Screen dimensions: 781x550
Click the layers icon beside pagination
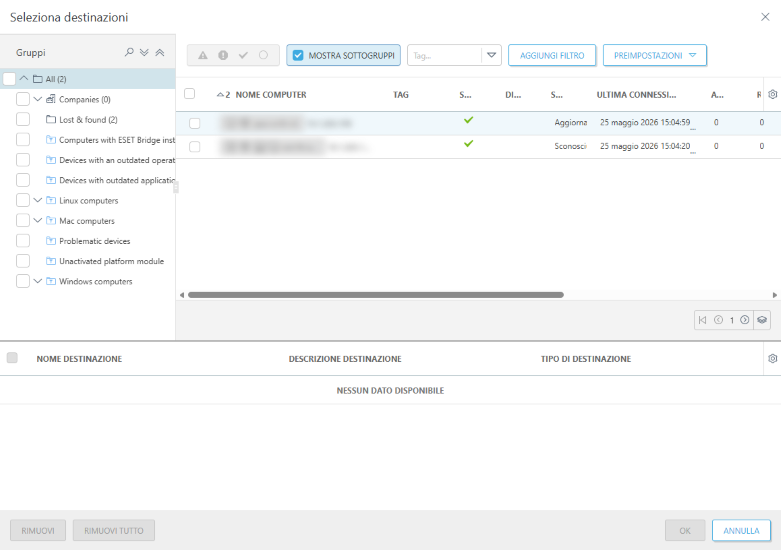tap(762, 320)
